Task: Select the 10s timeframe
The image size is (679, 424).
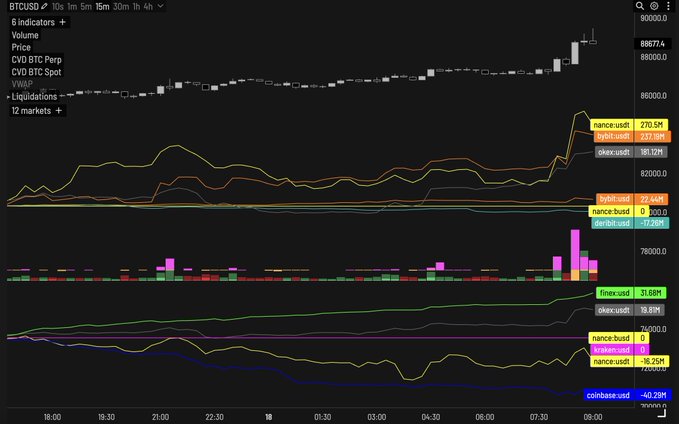Action: [58, 6]
